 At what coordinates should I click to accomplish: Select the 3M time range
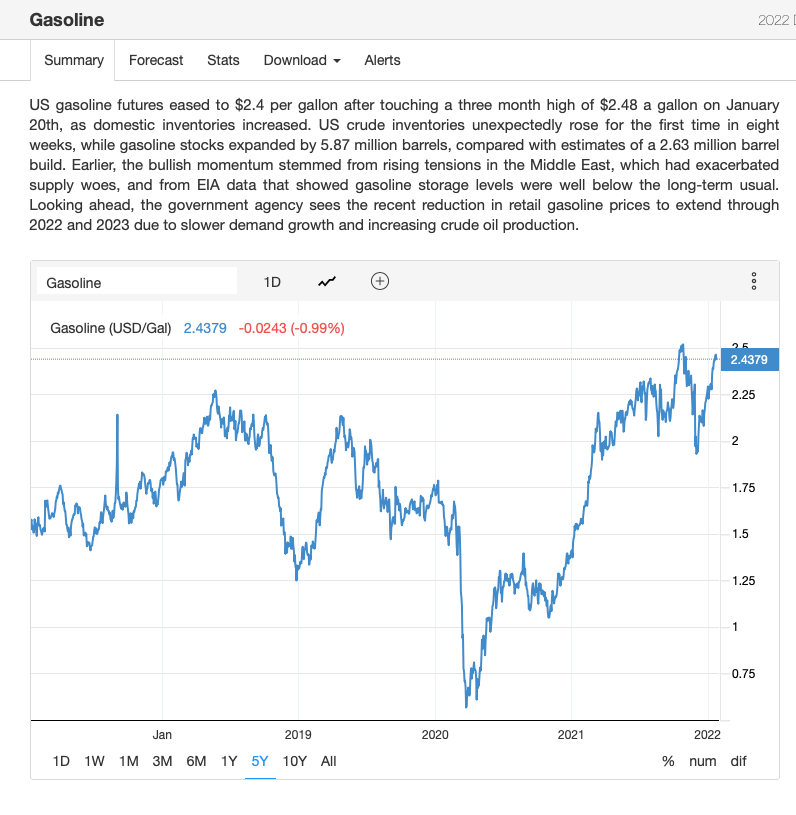click(x=162, y=761)
